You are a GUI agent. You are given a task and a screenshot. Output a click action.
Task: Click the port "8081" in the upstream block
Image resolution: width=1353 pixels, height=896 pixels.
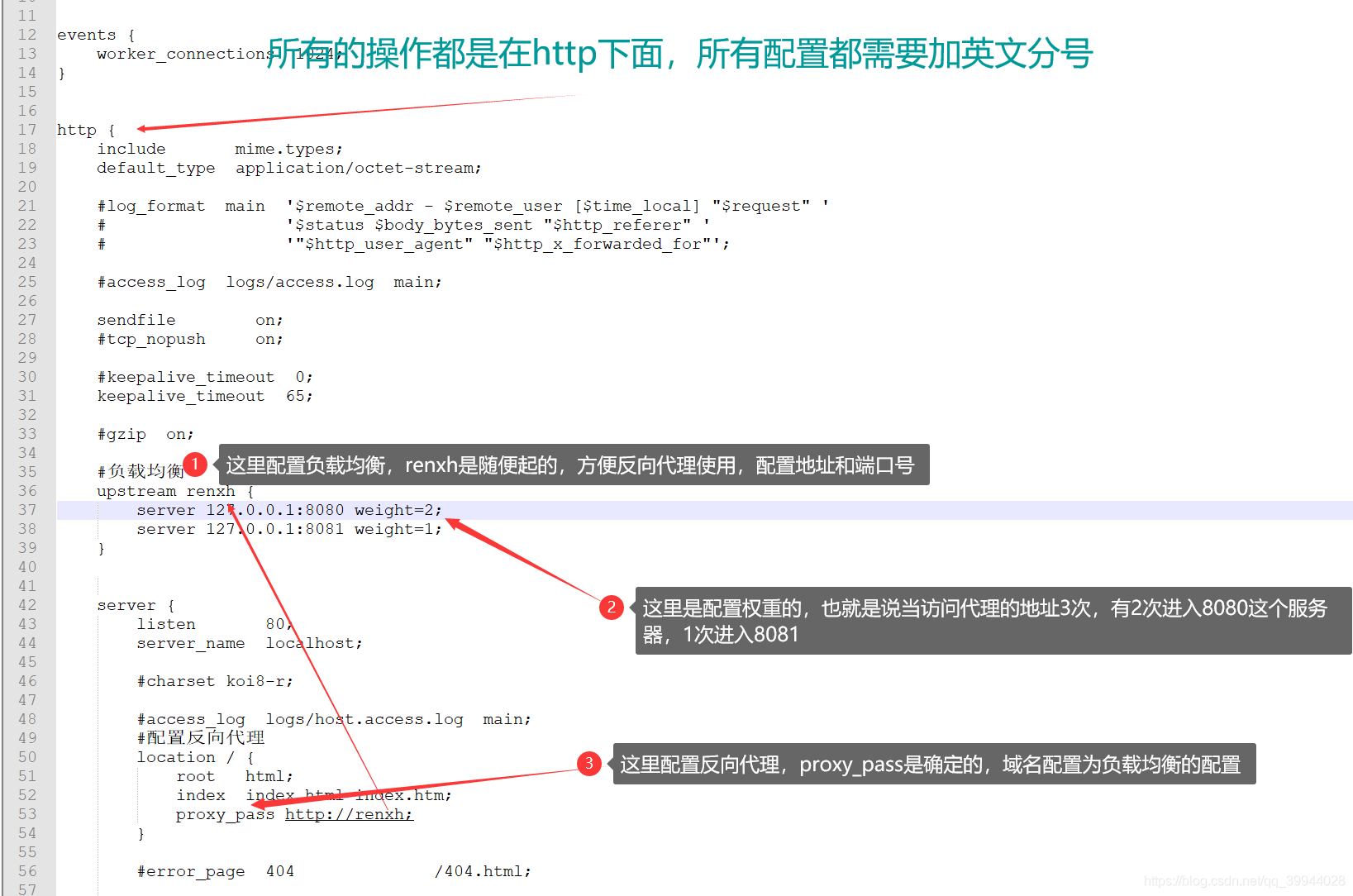[325, 529]
